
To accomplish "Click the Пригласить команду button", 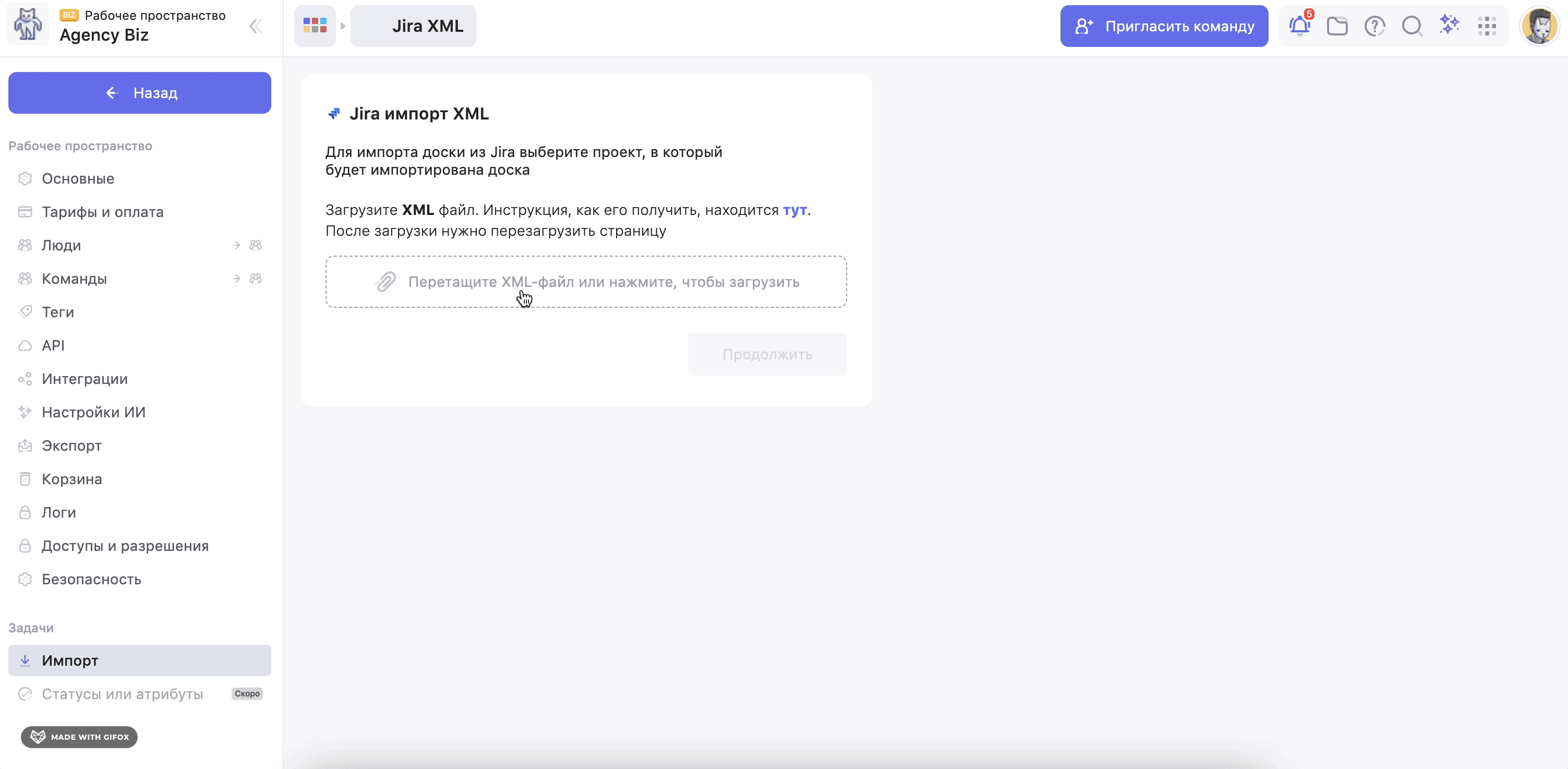I will point(1163,26).
